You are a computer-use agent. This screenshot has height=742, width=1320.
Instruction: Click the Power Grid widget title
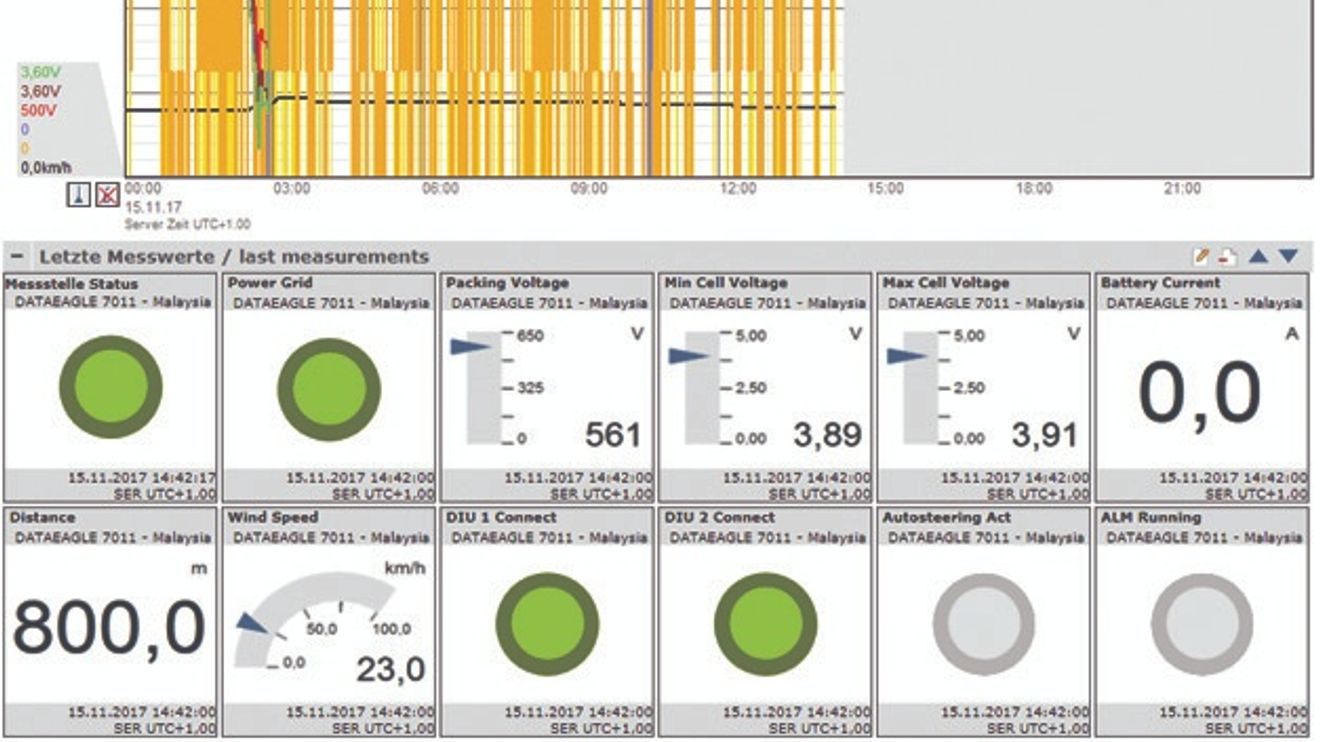[270, 283]
